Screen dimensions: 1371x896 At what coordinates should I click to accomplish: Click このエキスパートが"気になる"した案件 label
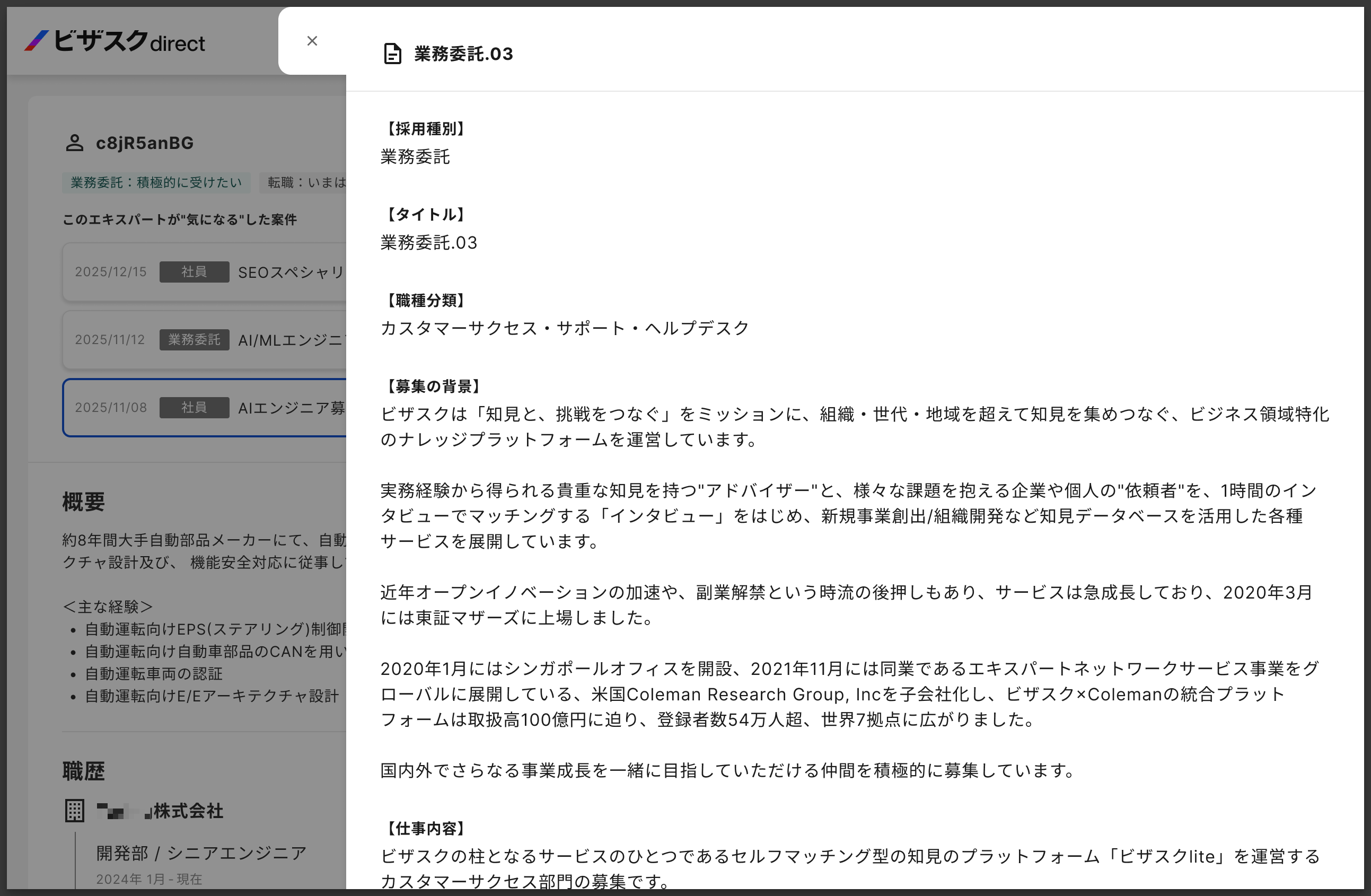179,219
